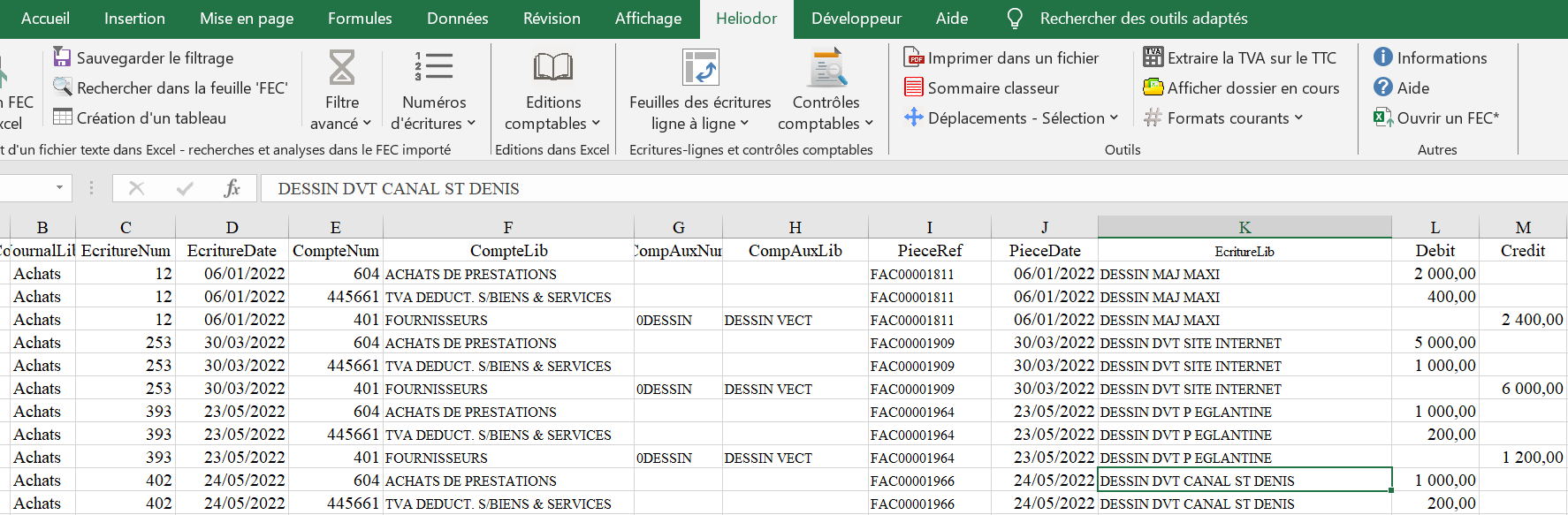The width and height of the screenshot is (1568, 515).
Task: Click Imprimer dans un fichier PDF icon
Action: click(914, 57)
